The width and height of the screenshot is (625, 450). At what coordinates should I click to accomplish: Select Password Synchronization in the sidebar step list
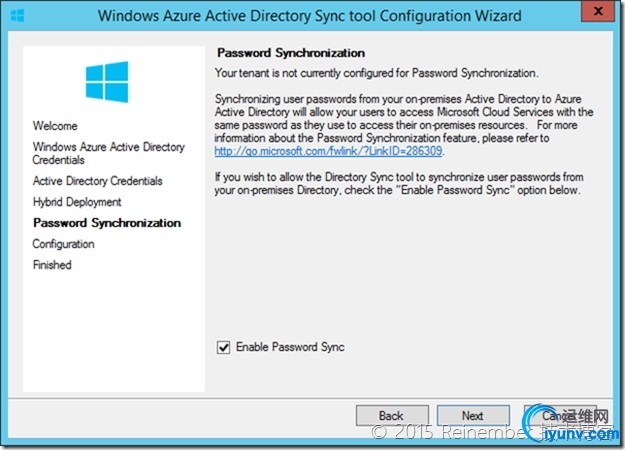(x=106, y=223)
